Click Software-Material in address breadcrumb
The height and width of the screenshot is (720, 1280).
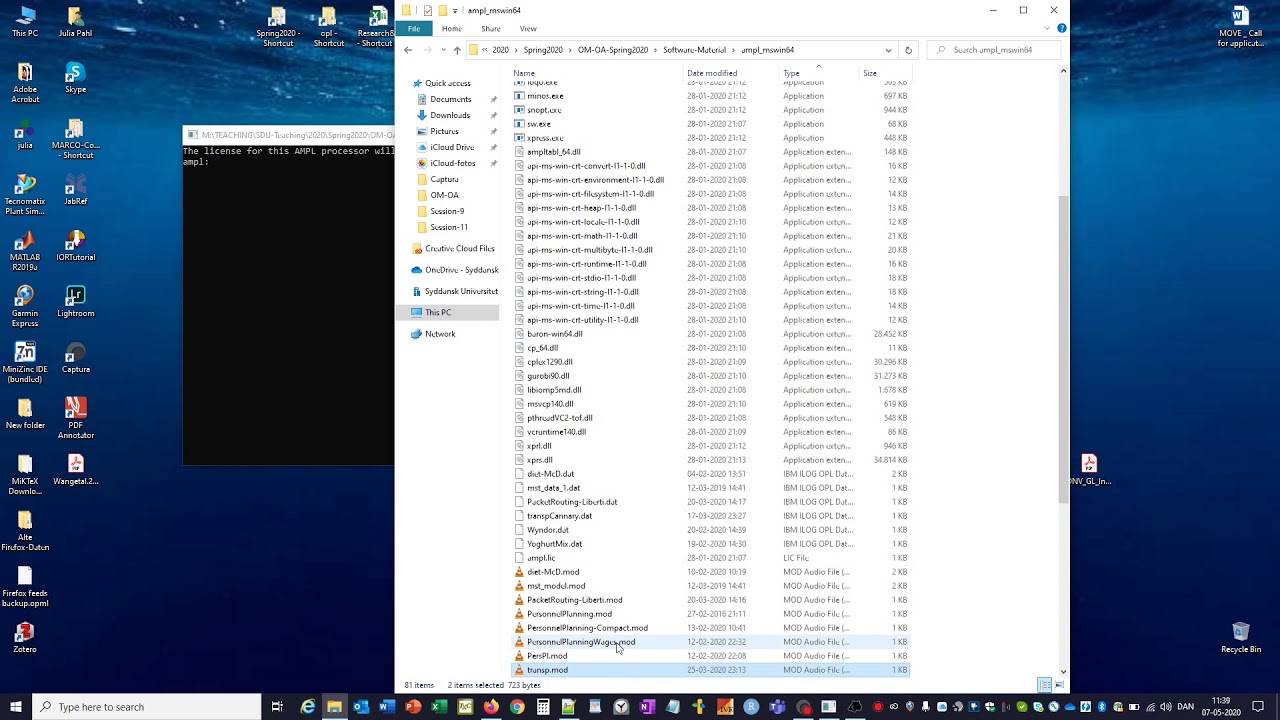[694, 50]
